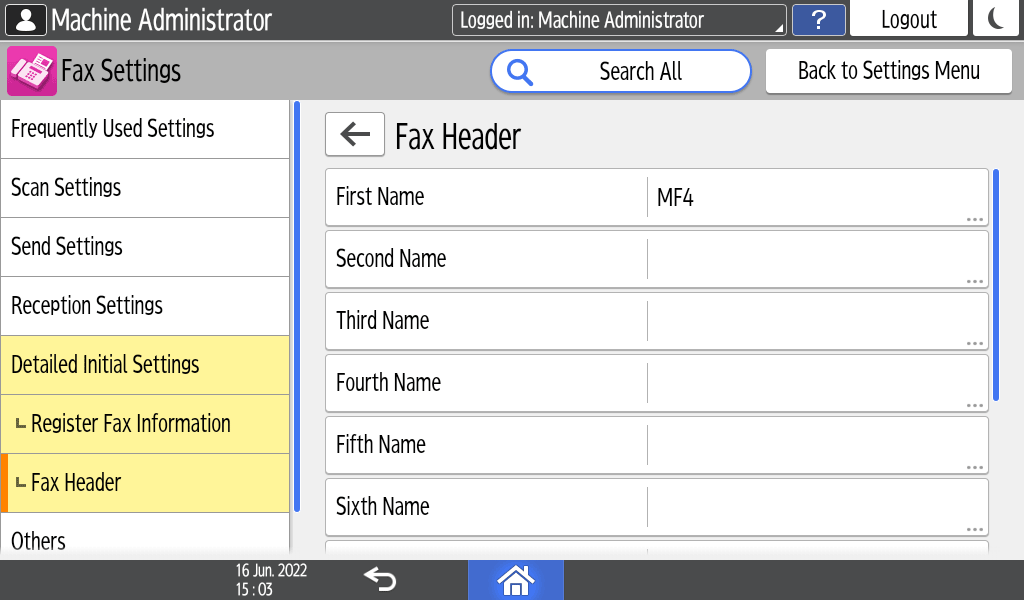Go to Send Settings
1024x600 pixels.
pyautogui.click(x=145, y=247)
